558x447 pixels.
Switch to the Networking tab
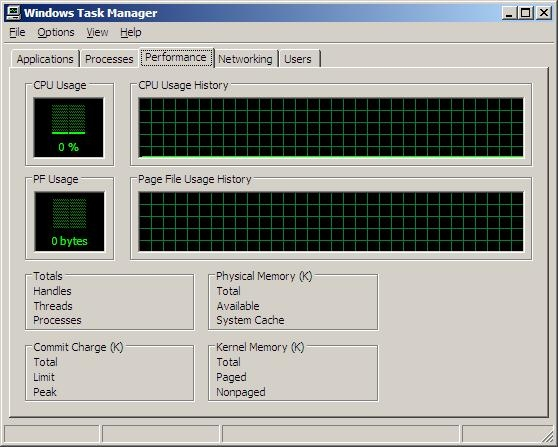click(245, 59)
